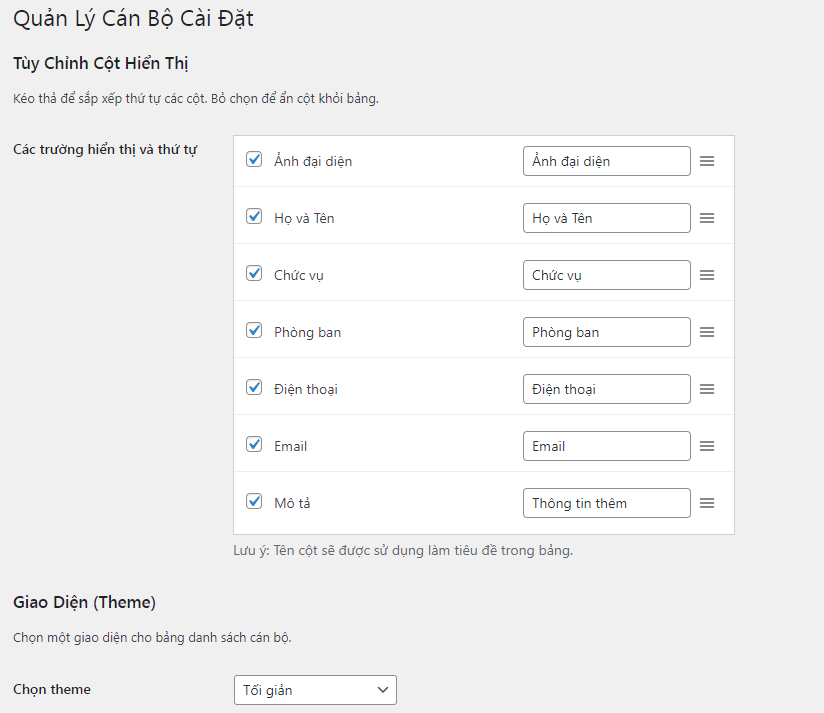824x713 pixels.
Task: Toggle the Email column checkbox
Action: click(x=254, y=444)
